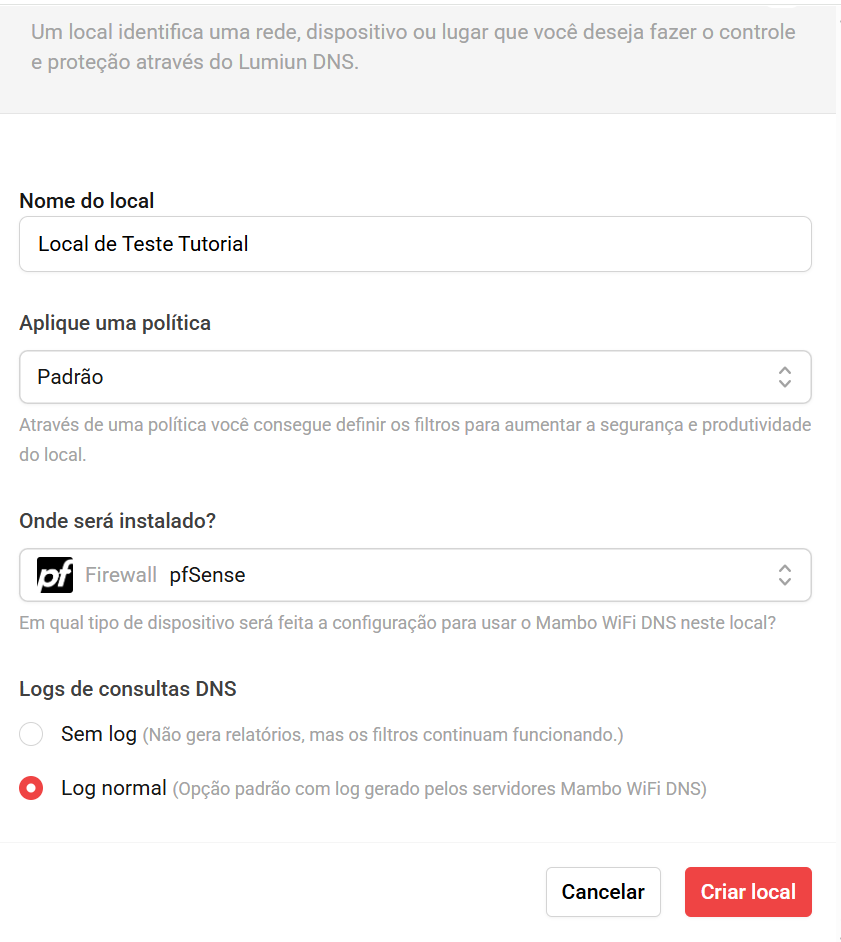Click the policy helper text below Padrão

pyautogui.click(x=415, y=439)
